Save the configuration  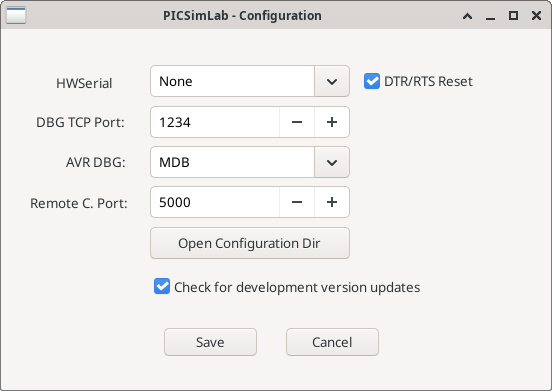click(x=210, y=342)
